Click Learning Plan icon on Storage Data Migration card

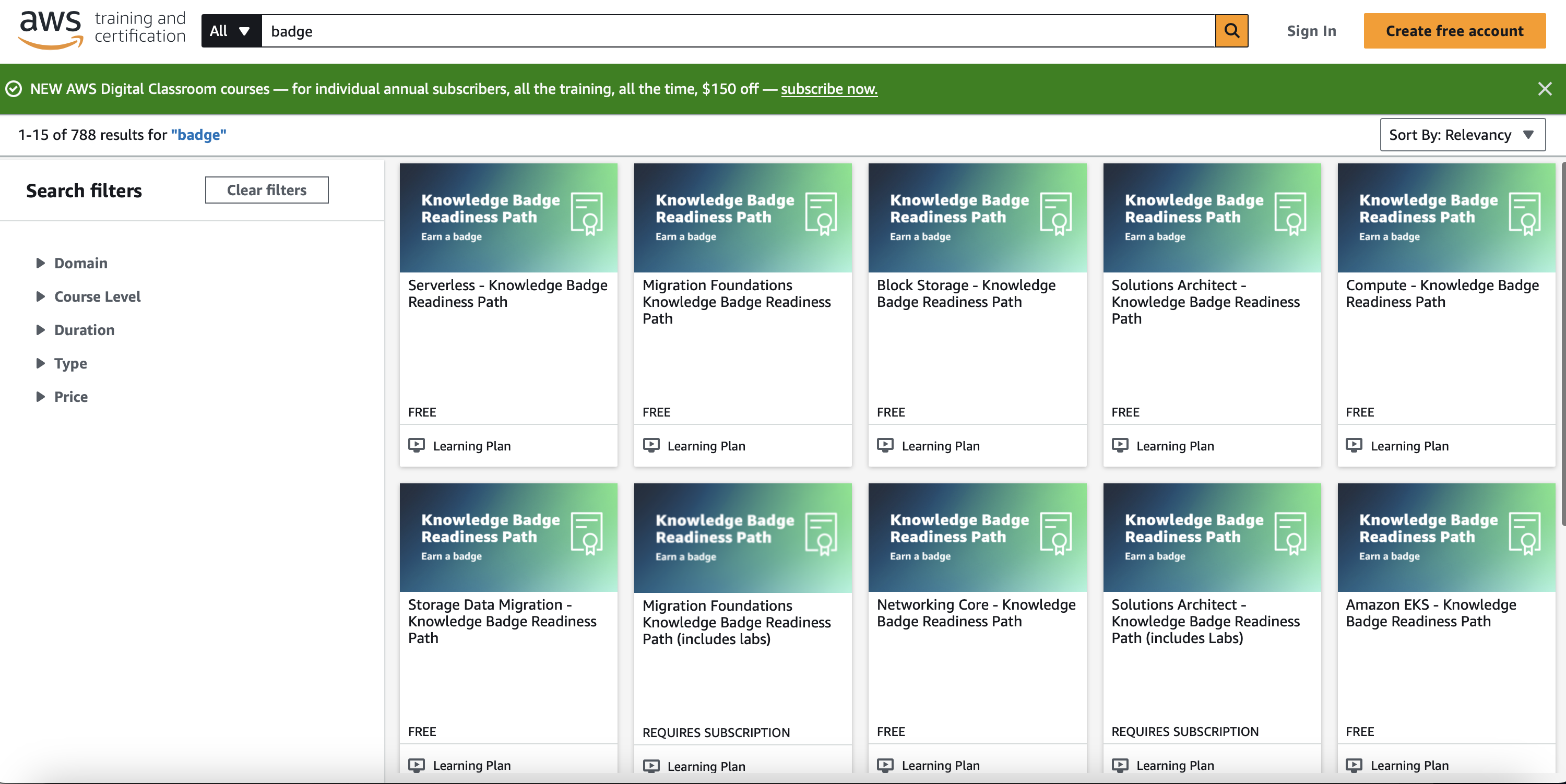coord(417,765)
